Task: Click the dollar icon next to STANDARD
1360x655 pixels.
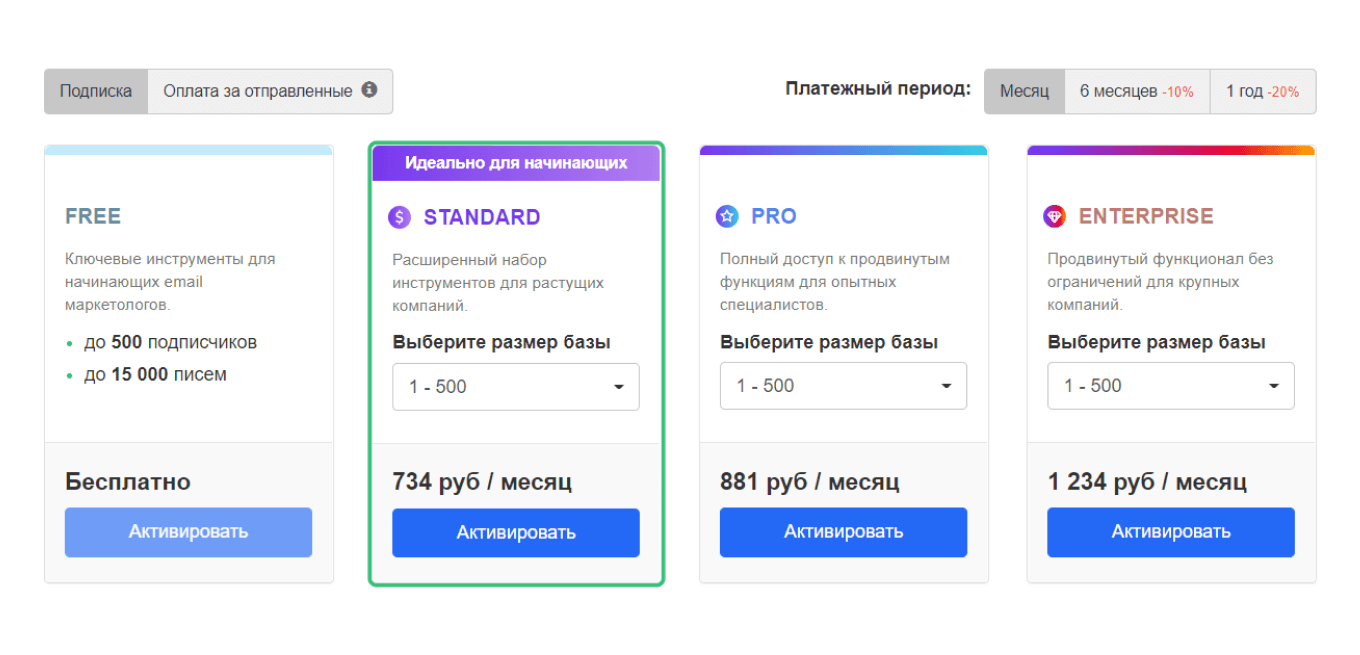Action: 399,216
